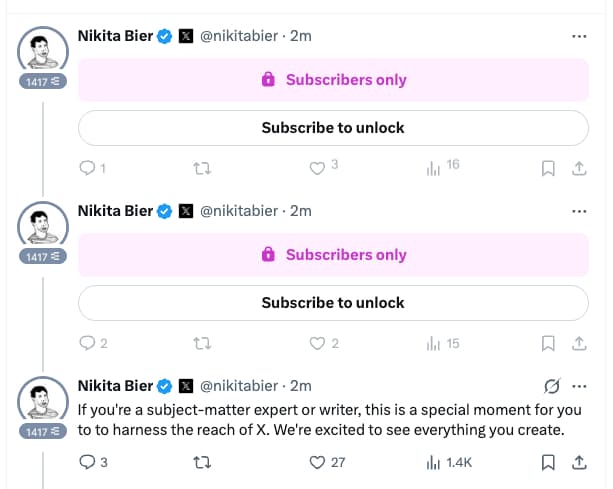Reply to the post with 2 replies
The width and height of the screenshot is (613, 489).
86,344
